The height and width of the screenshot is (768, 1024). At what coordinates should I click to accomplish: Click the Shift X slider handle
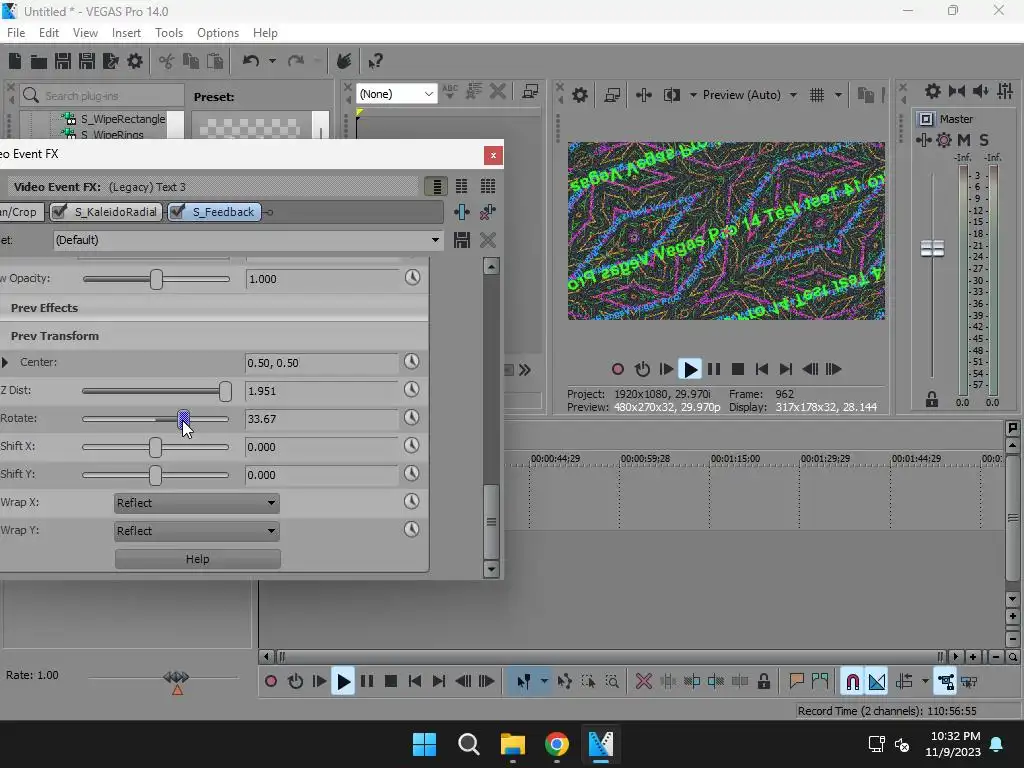pyautogui.click(x=155, y=447)
